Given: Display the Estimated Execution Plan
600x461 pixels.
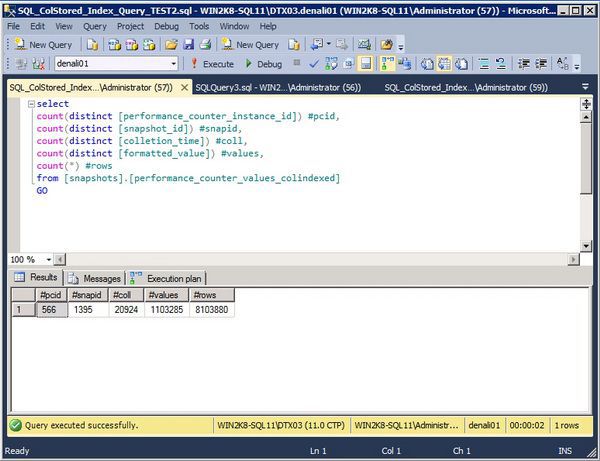Looking at the screenshot, I should [x=331, y=64].
